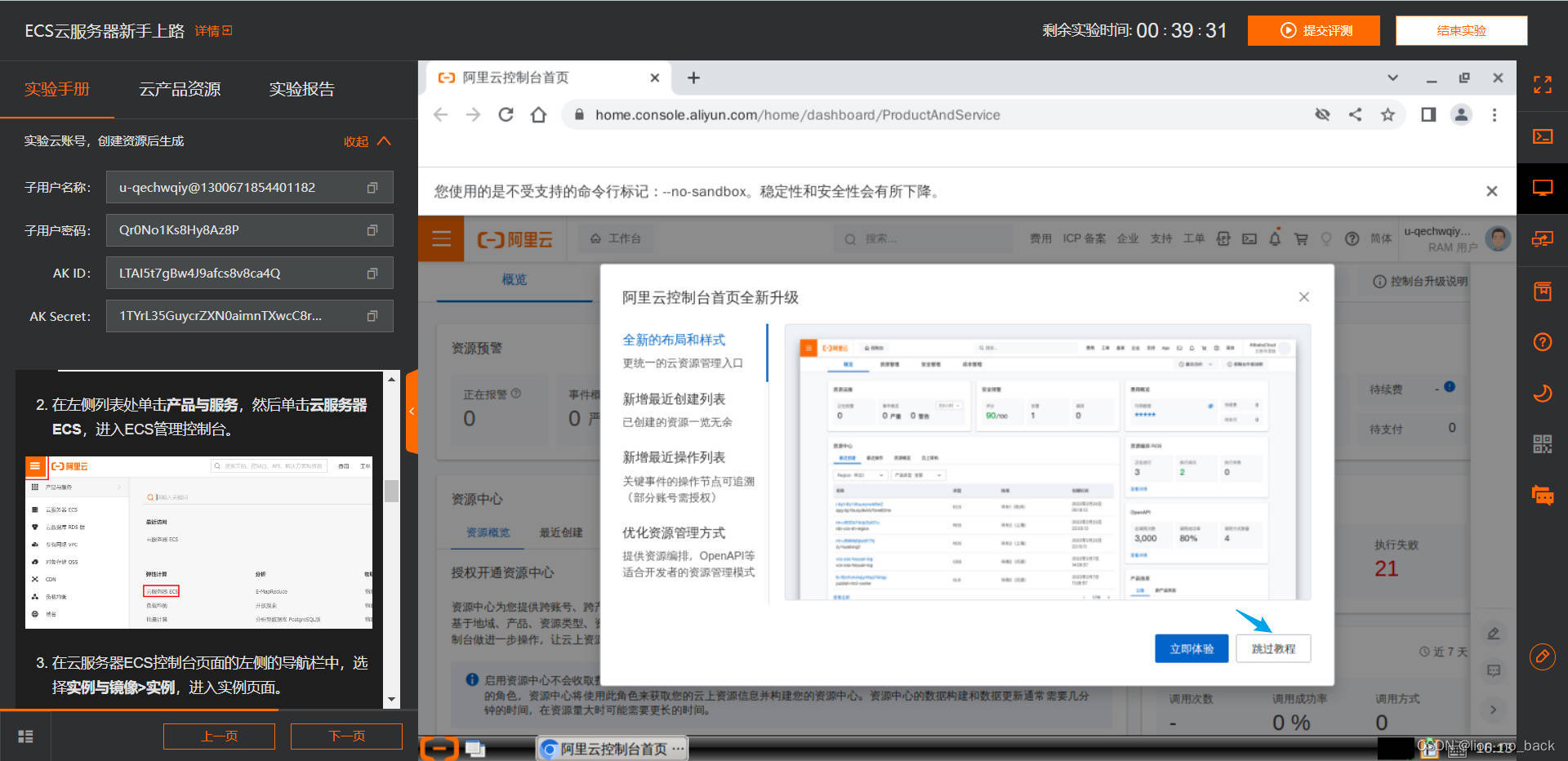The width and height of the screenshot is (1568, 761).
Task: Share this page from address bar
Action: [1355, 115]
